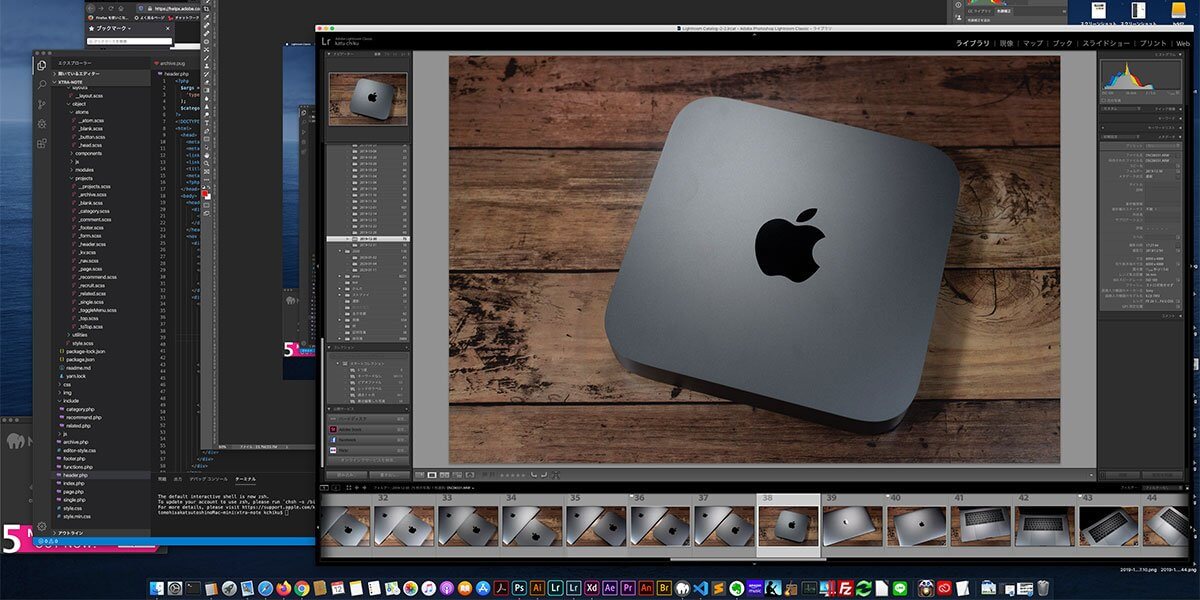Collapse the Lightroom 公開サービス panel
The image size is (1200, 600).
[x=331, y=409]
